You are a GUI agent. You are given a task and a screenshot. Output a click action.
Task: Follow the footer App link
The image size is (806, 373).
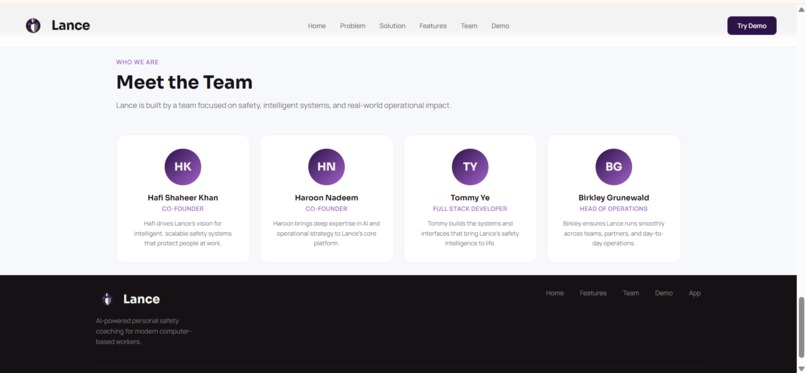point(694,293)
